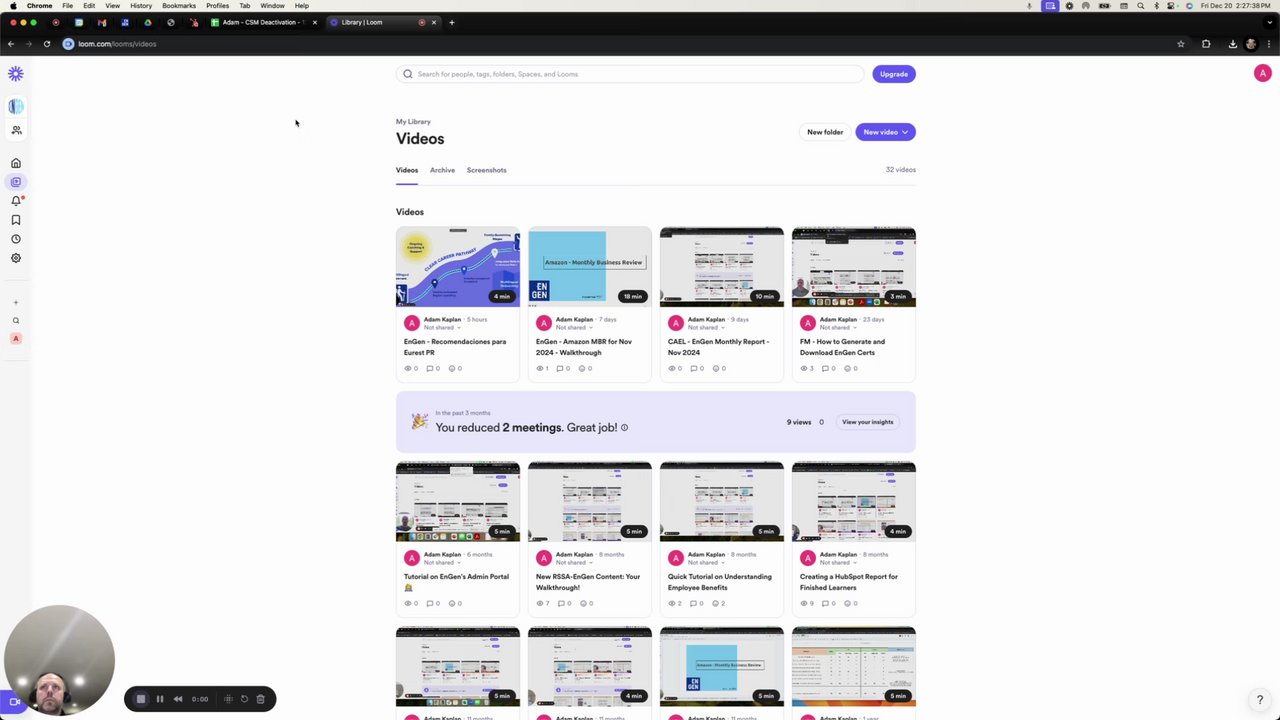The image size is (1280, 720).
Task: Open CAEL - EnGen Monthly Report title
Action: pyautogui.click(x=718, y=347)
